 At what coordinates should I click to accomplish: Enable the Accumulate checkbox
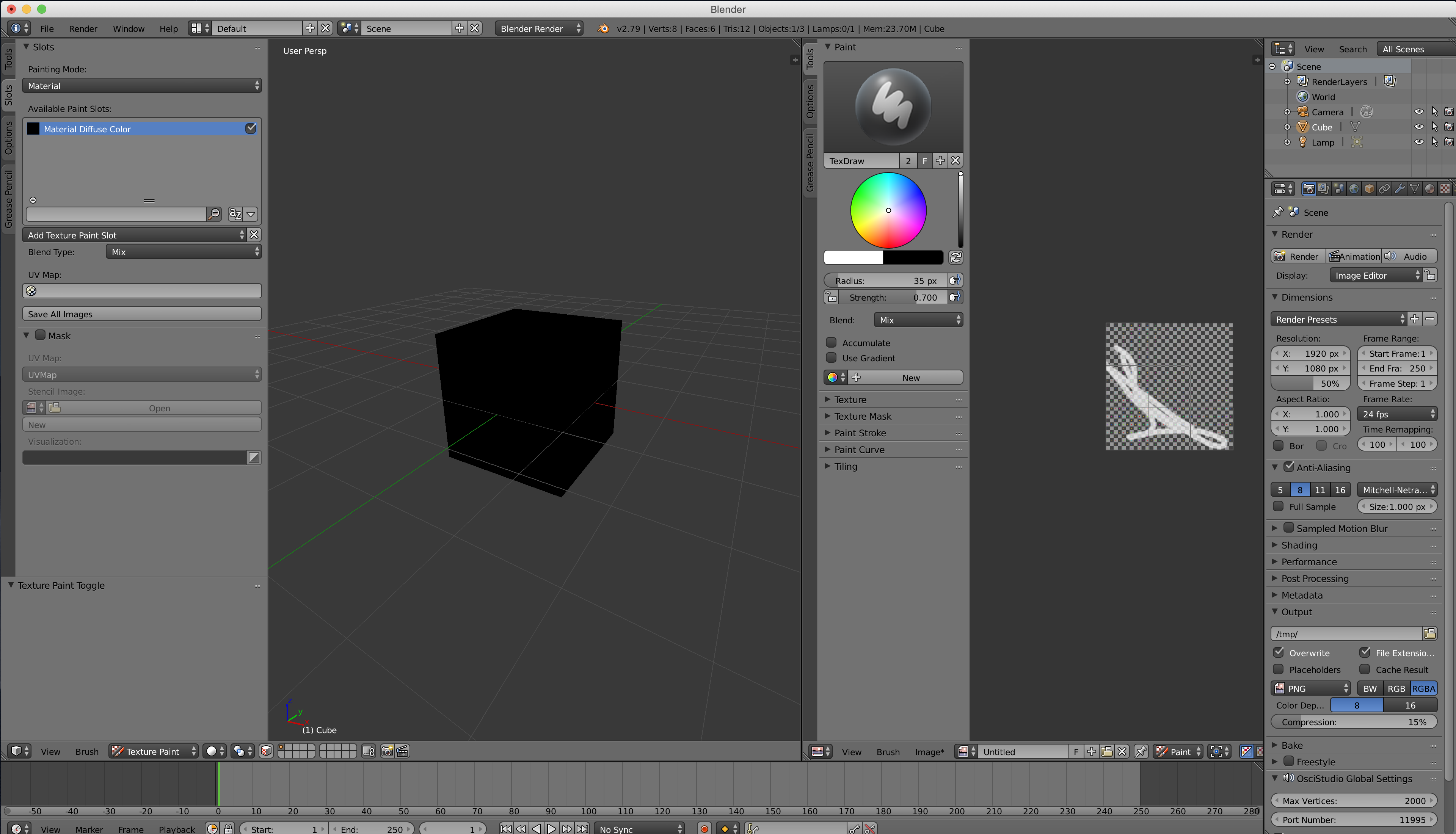coord(831,343)
